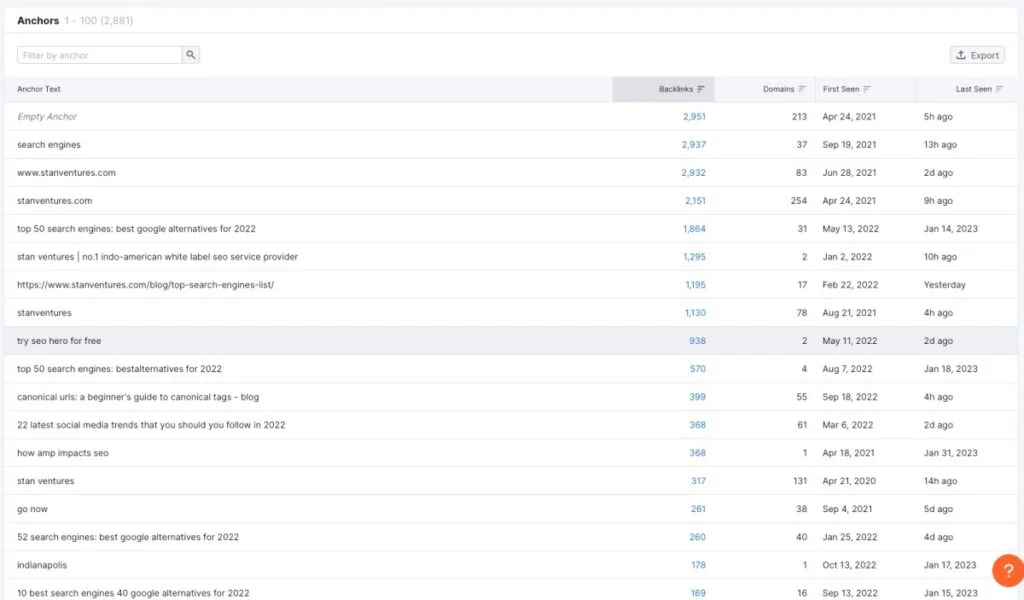
Task: Click the Anchor Text column header
Action: [39, 89]
